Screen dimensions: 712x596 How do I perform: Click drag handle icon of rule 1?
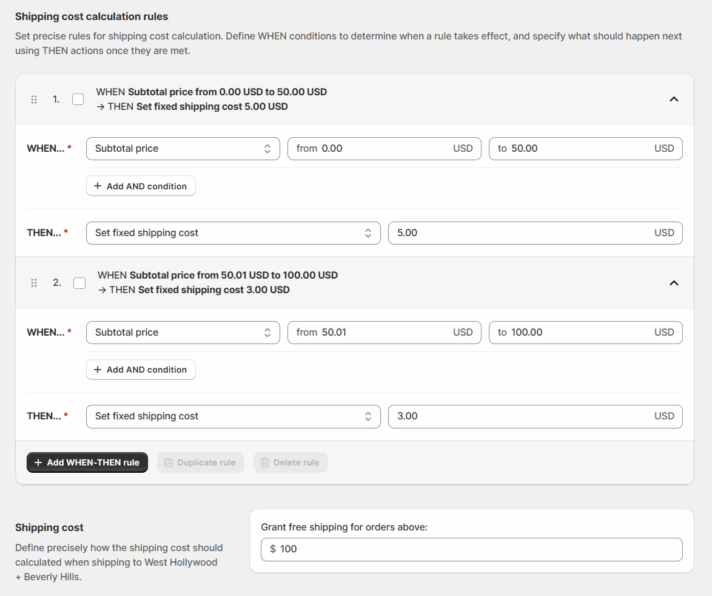pyautogui.click(x=34, y=99)
